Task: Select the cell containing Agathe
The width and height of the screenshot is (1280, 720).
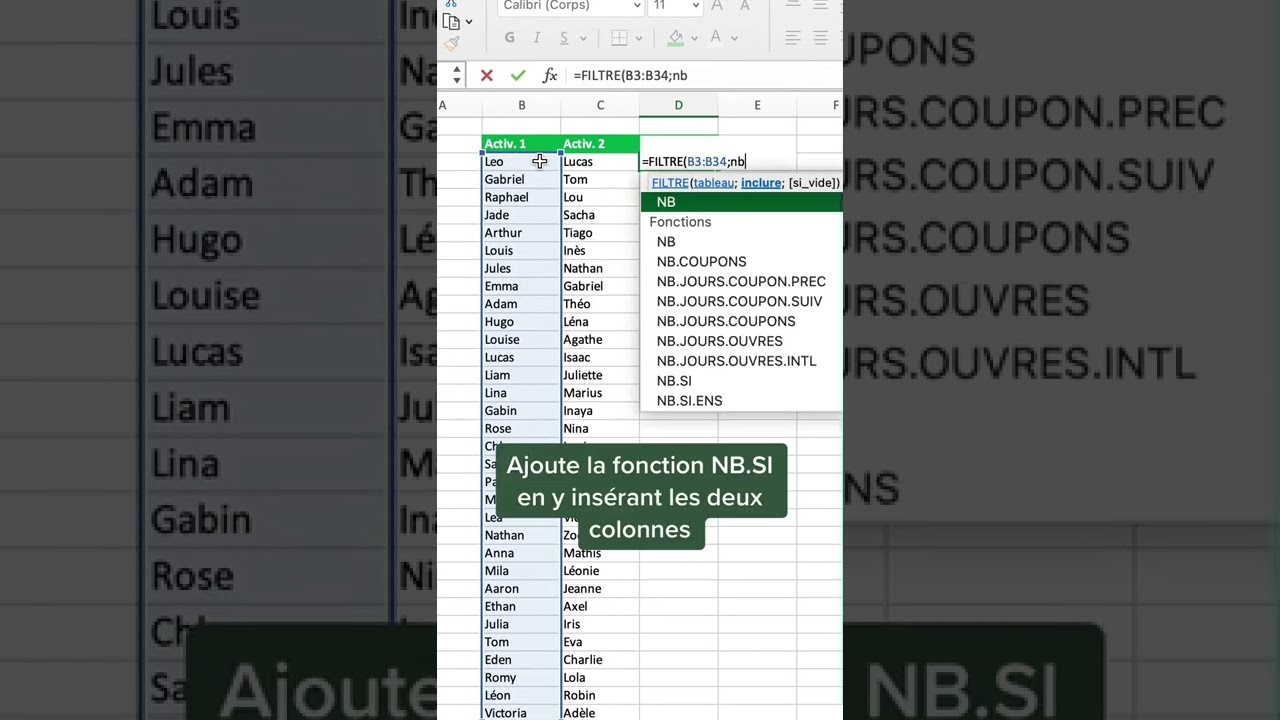Action: coord(600,340)
